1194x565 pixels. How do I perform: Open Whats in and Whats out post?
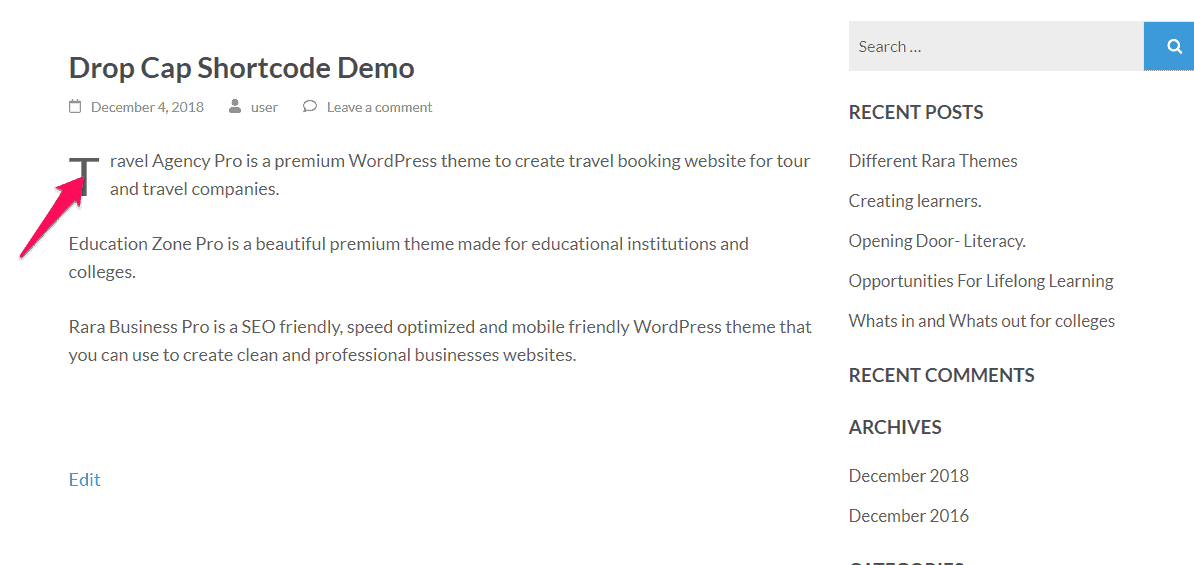click(981, 321)
